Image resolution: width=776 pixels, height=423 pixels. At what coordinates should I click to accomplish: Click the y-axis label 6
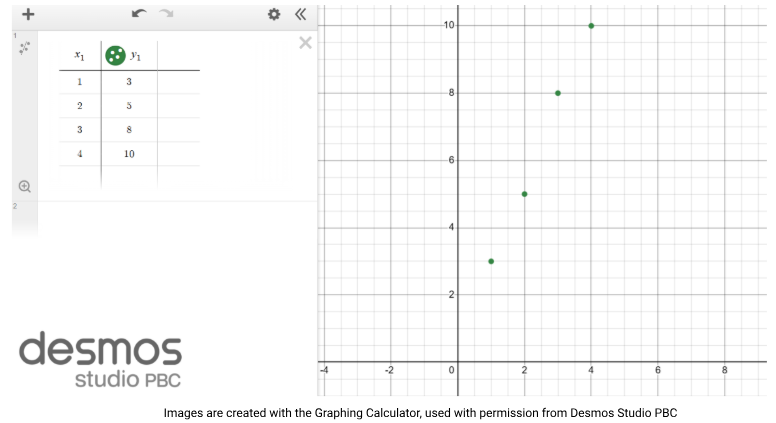(x=451, y=160)
